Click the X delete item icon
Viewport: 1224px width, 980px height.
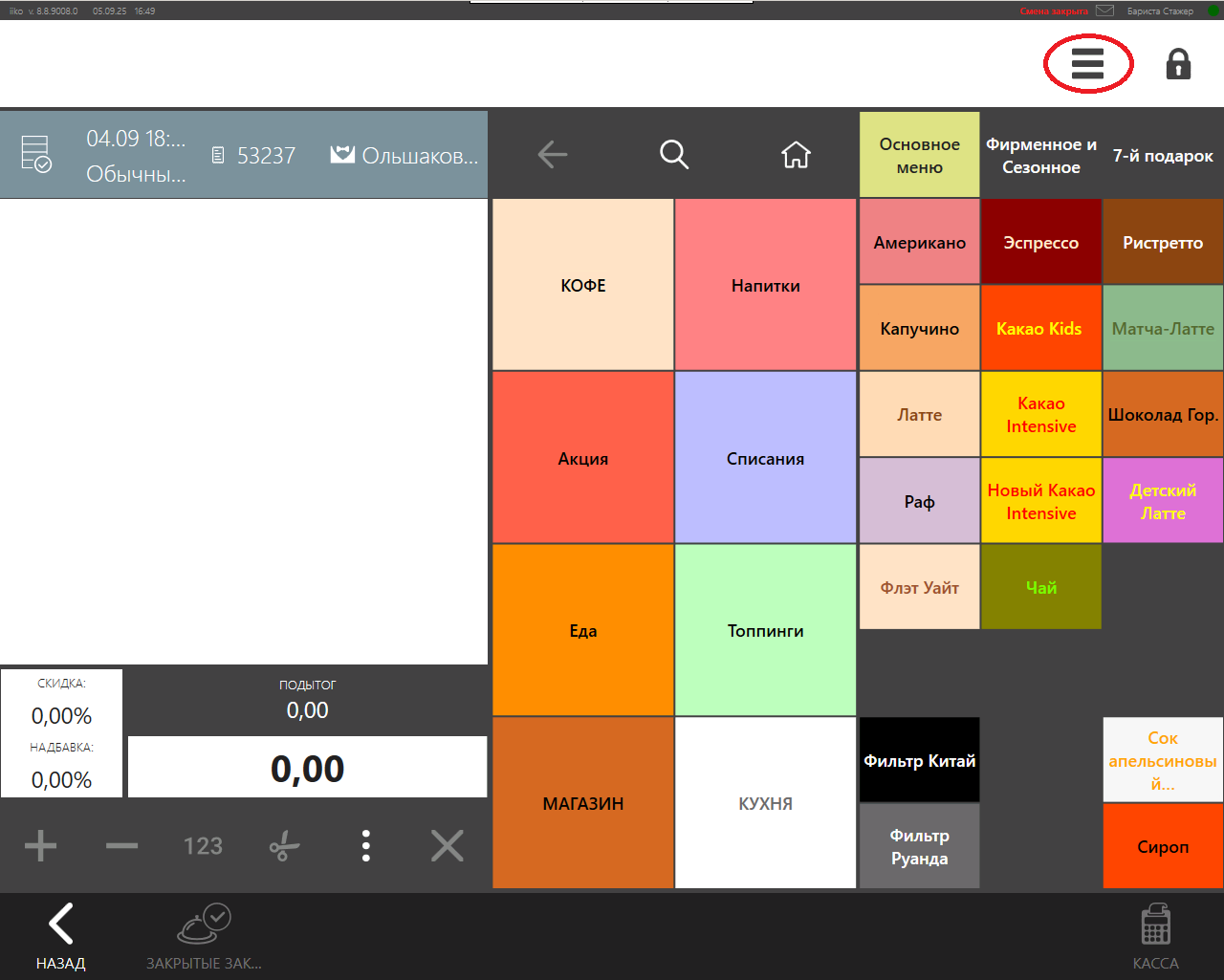coord(447,846)
